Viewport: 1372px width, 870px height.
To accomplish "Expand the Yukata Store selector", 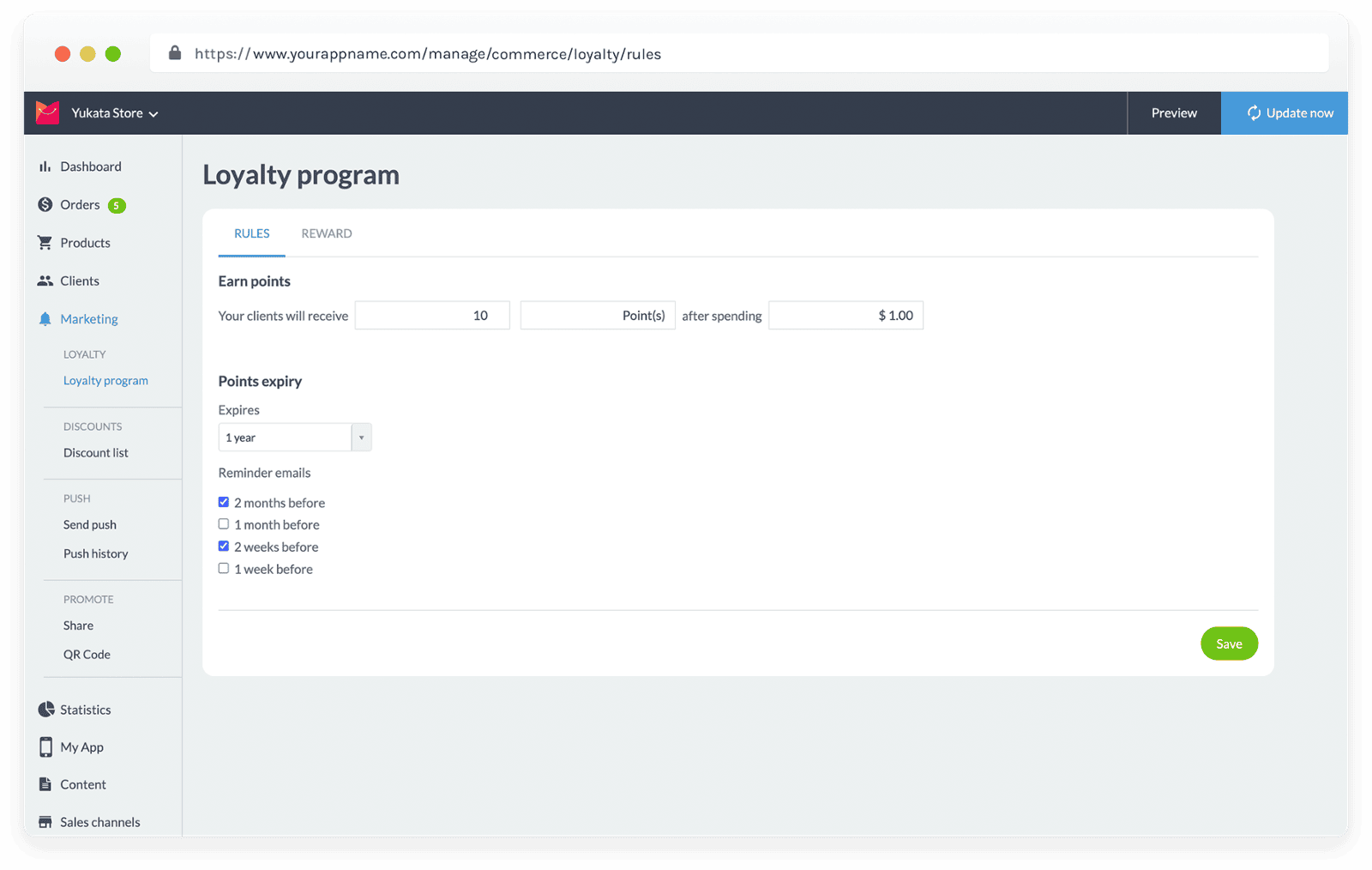I will tap(154, 112).
